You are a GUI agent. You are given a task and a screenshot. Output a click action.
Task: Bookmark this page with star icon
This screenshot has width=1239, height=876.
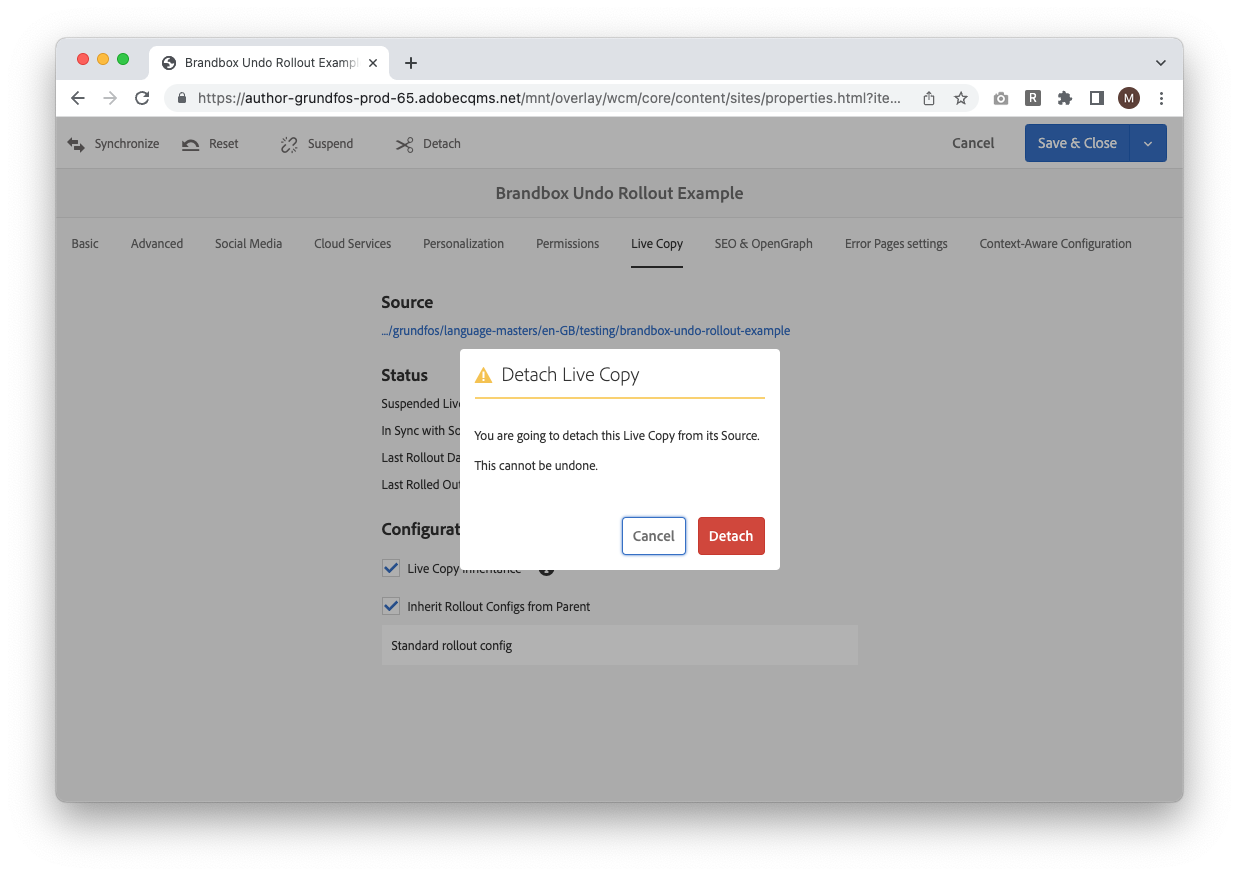(x=960, y=98)
